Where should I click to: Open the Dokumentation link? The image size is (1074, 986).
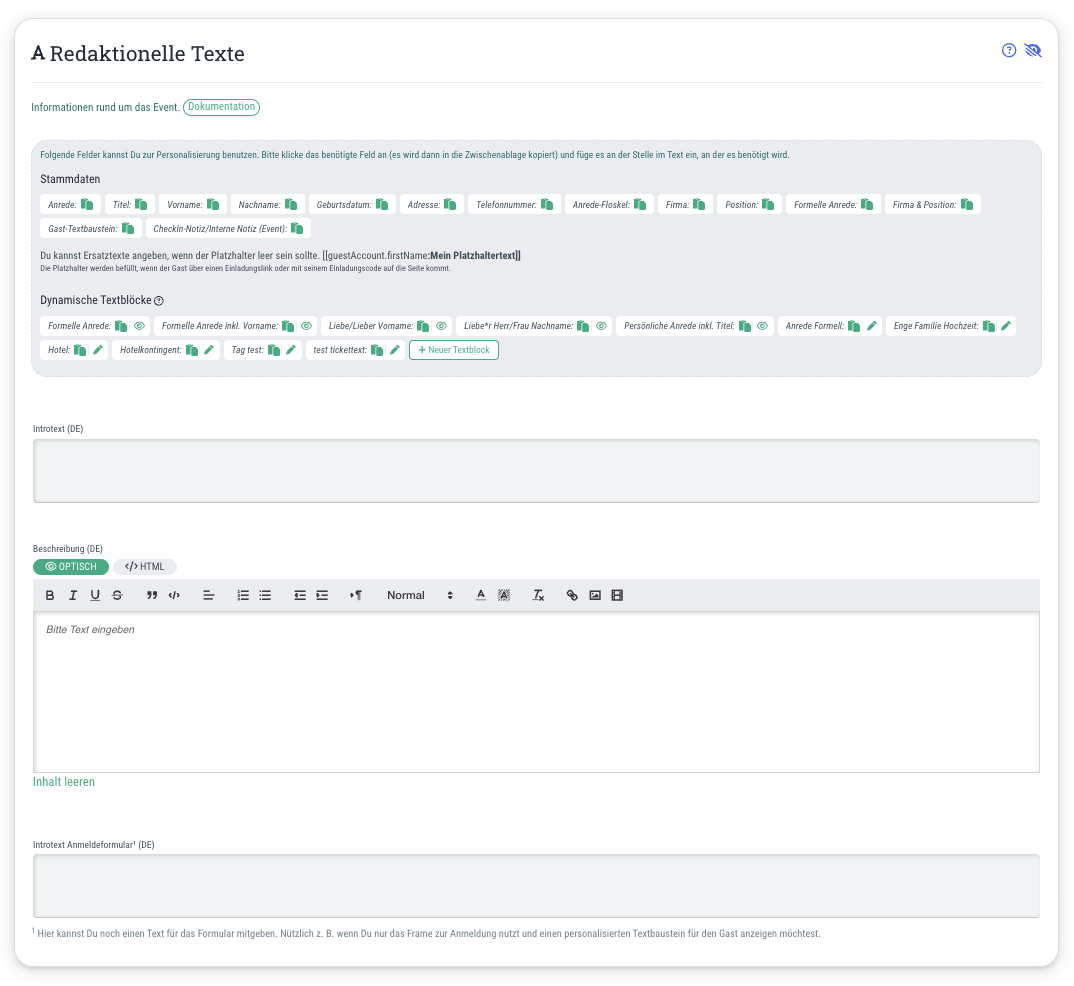(x=221, y=107)
